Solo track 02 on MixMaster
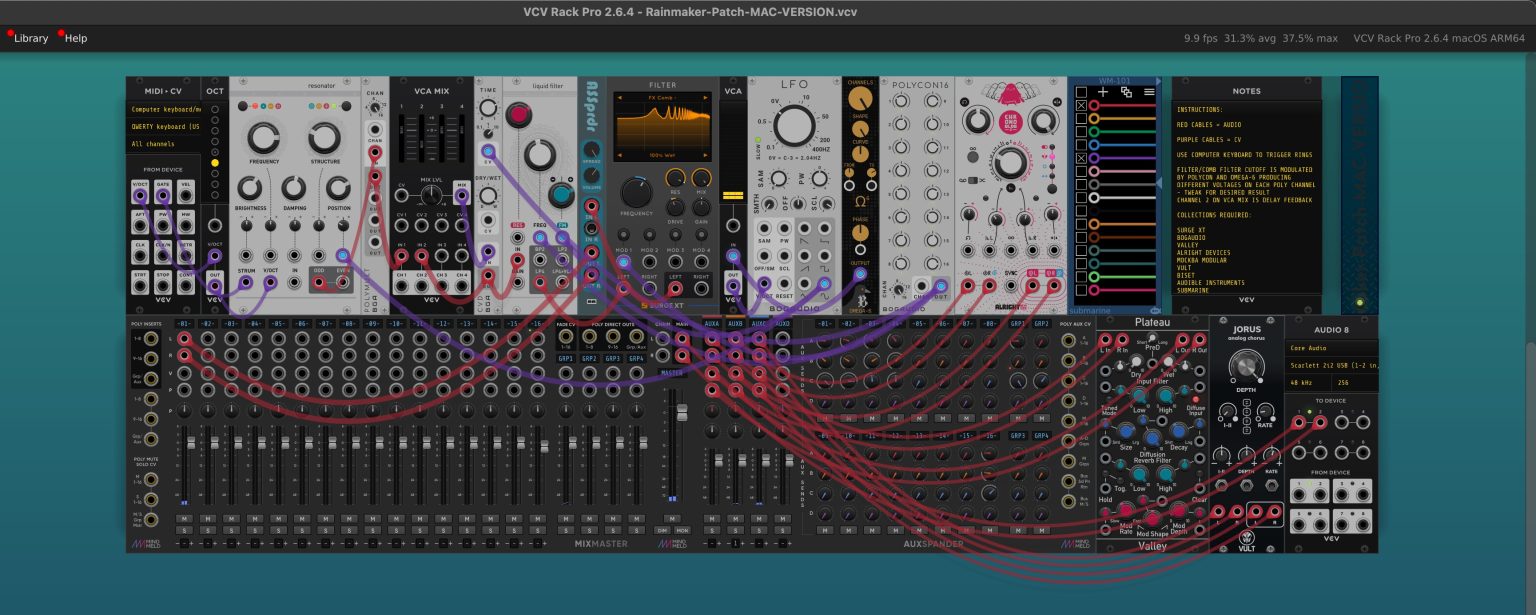Screen dimensions: 1536x615 (207, 529)
